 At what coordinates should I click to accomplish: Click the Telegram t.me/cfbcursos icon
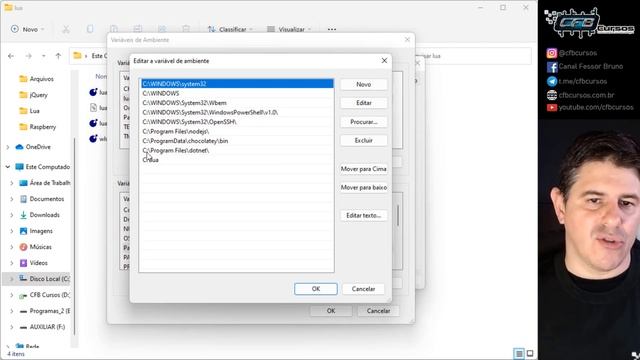coord(552,81)
